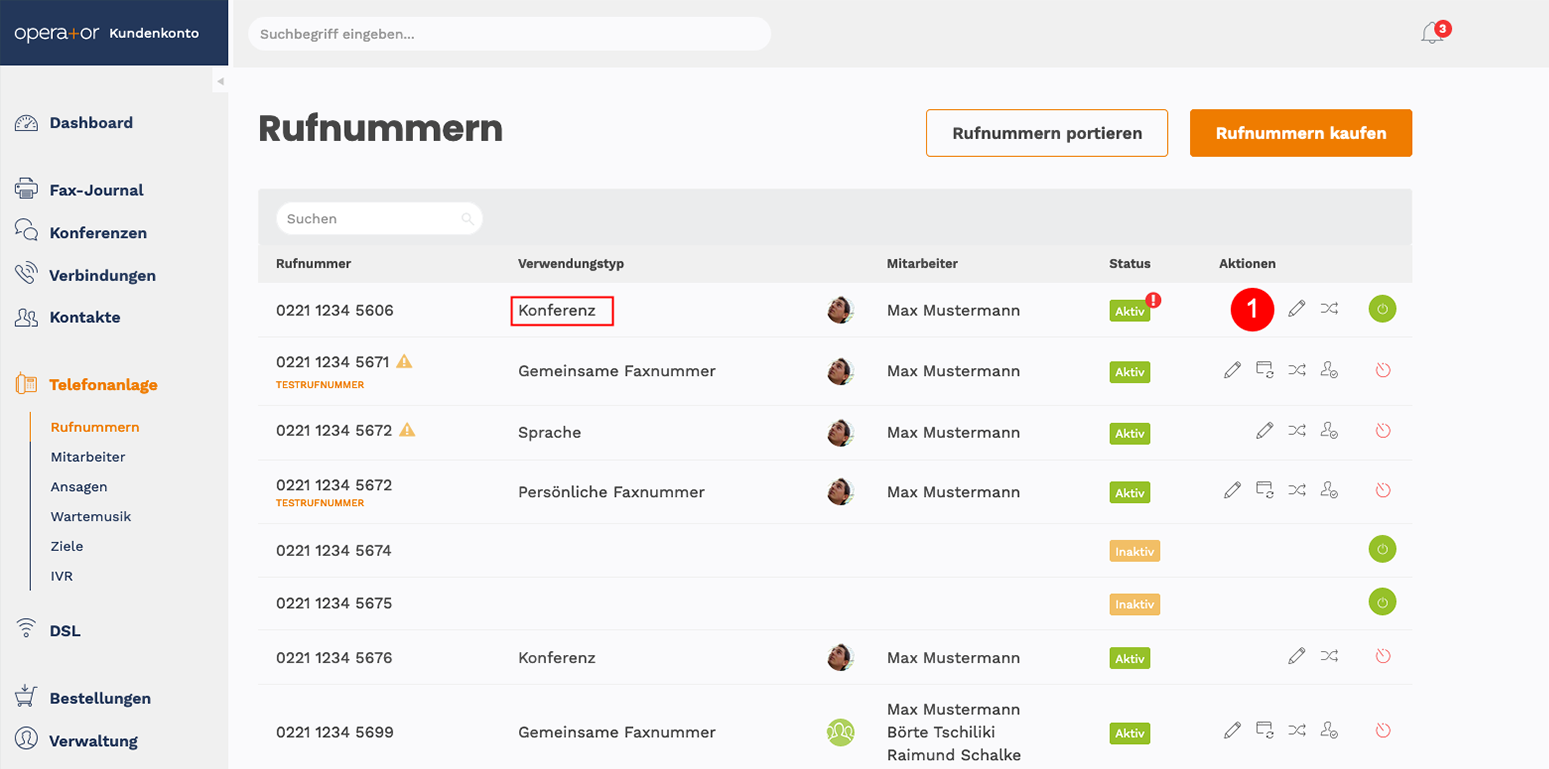
Task: Click Max Mustermann avatar in 5606 row
Action: point(841,310)
